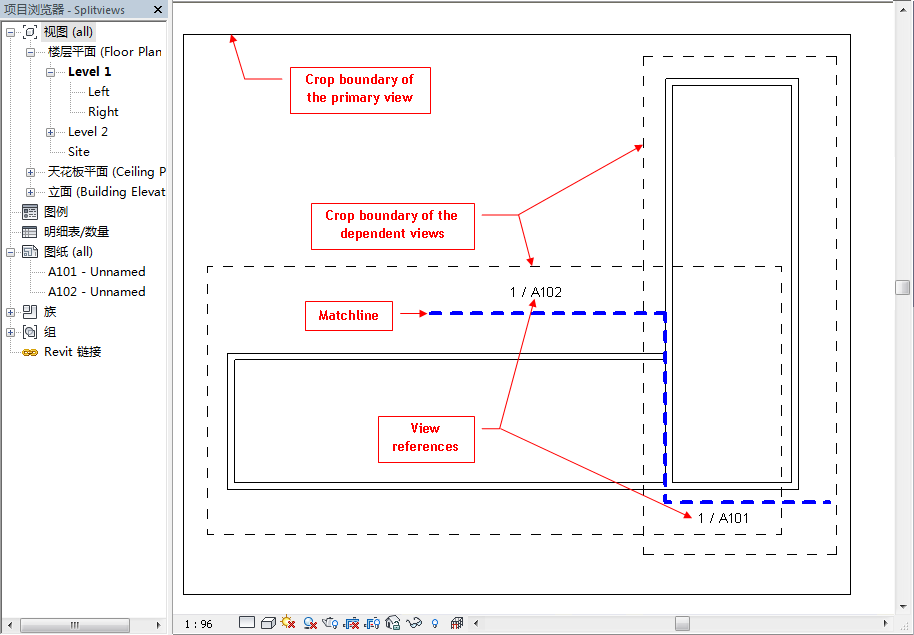The height and width of the screenshot is (635, 914).
Task: Click the drawing area scroll down arrow
Action: [x=902, y=607]
